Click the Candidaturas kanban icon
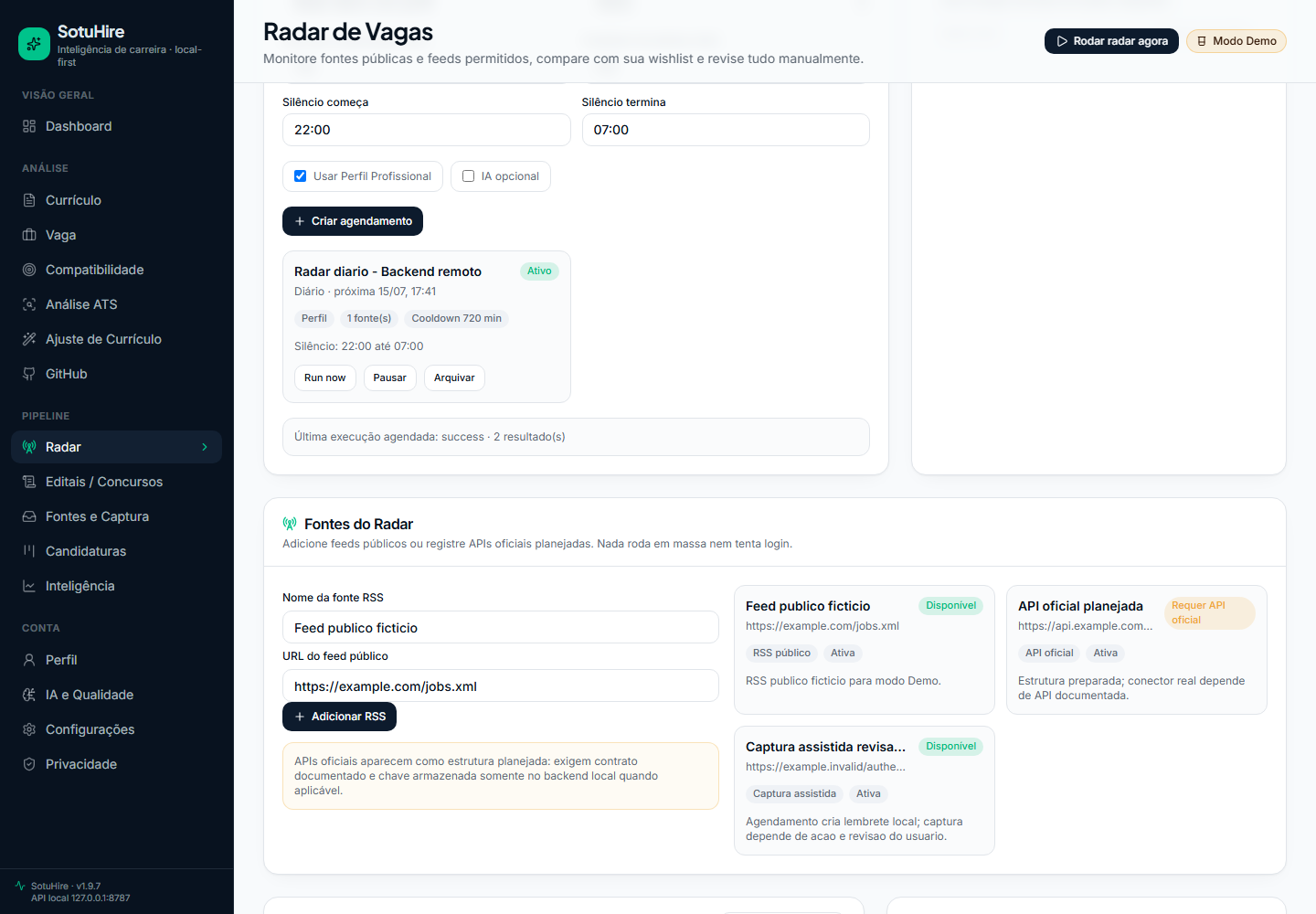1316x914 pixels. coord(29,551)
